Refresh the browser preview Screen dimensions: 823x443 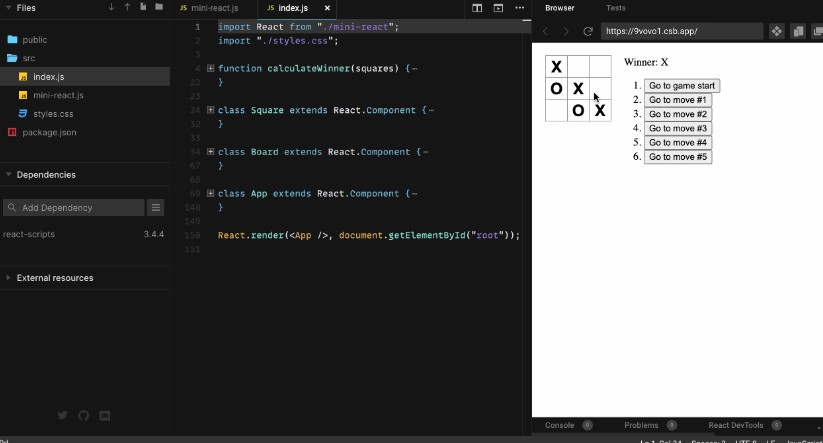pos(588,31)
